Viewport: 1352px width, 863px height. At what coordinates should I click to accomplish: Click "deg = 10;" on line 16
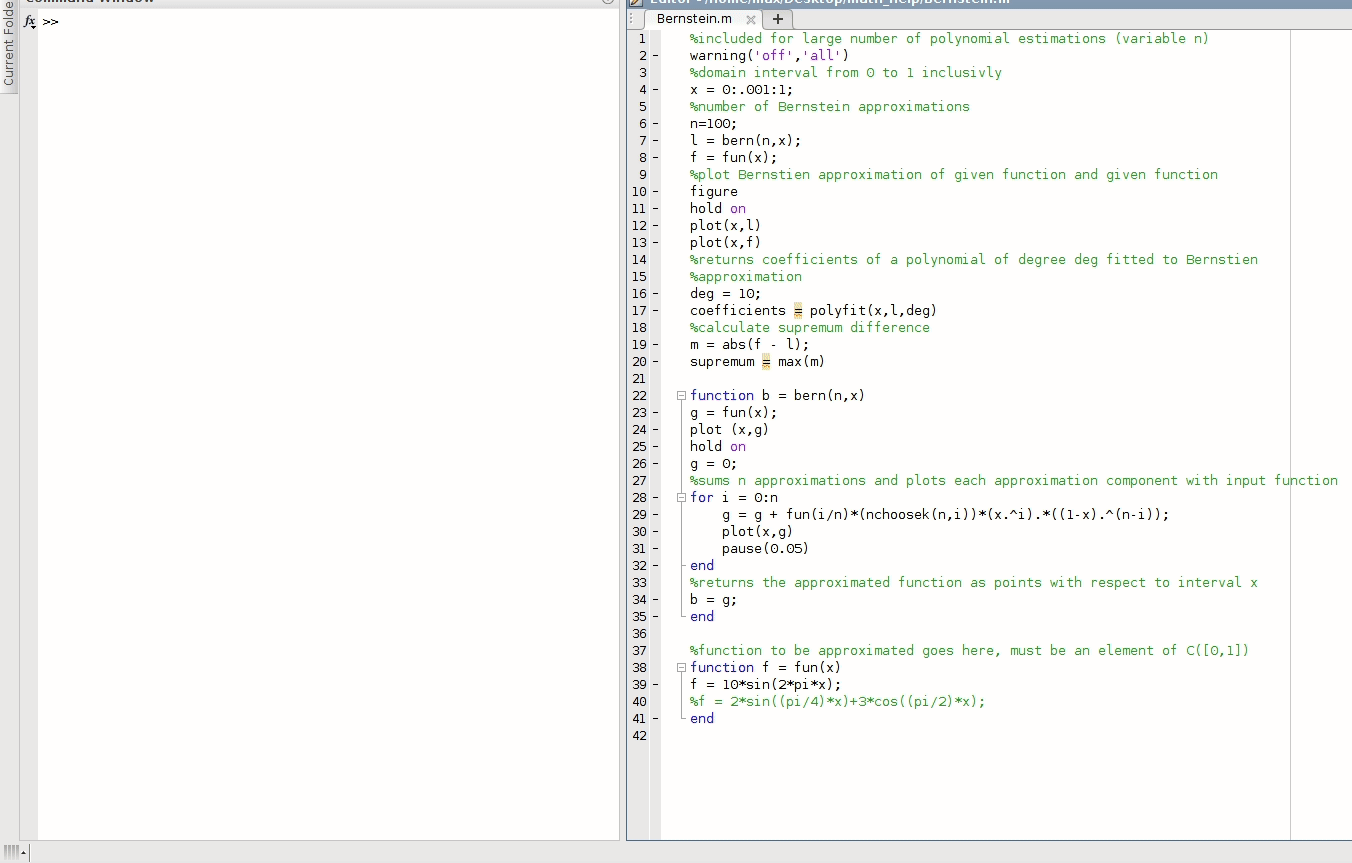(x=725, y=293)
